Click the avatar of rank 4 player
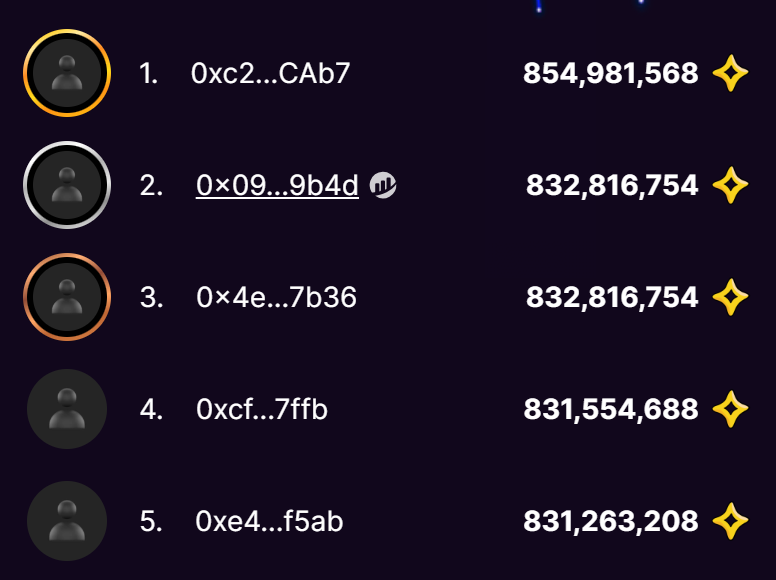 tap(67, 409)
